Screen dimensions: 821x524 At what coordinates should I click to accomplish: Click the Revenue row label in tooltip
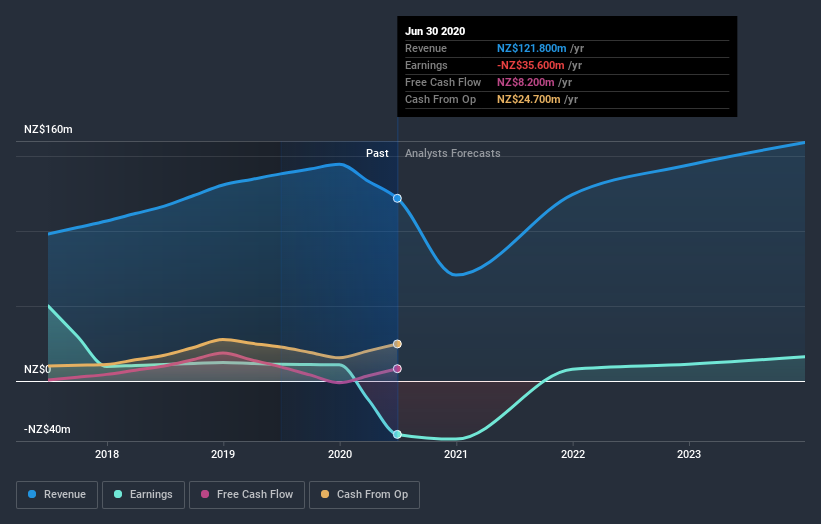coord(426,48)
